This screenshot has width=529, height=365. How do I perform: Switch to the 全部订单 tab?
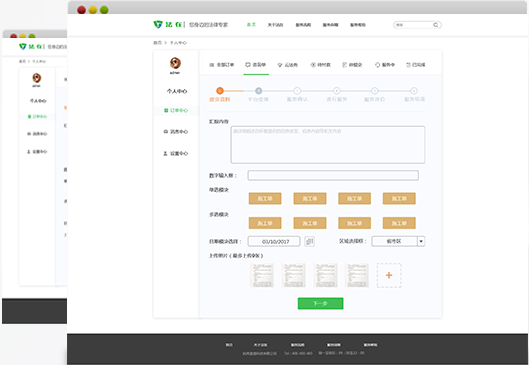[222, 65]
